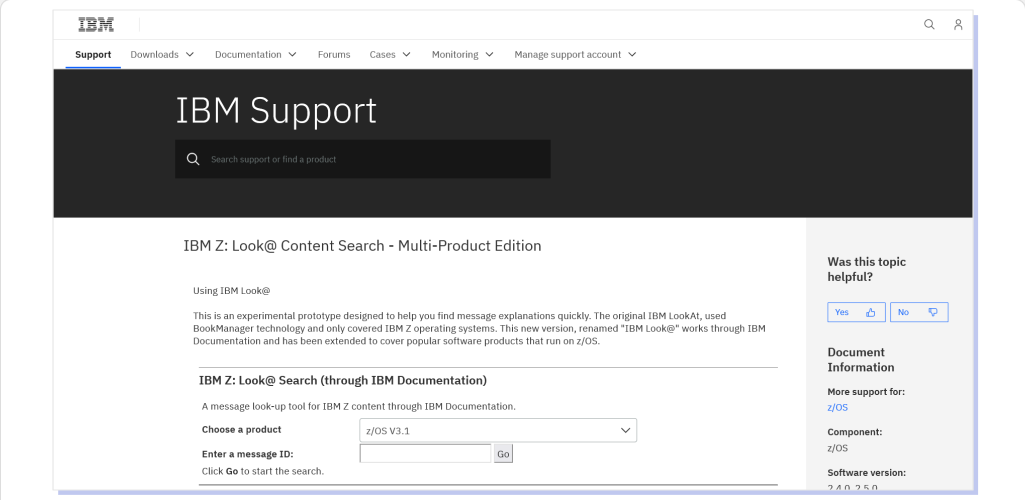Open the Forums menu item
The width and height of the screenshot is (1025, 500).
click(334, 55)
